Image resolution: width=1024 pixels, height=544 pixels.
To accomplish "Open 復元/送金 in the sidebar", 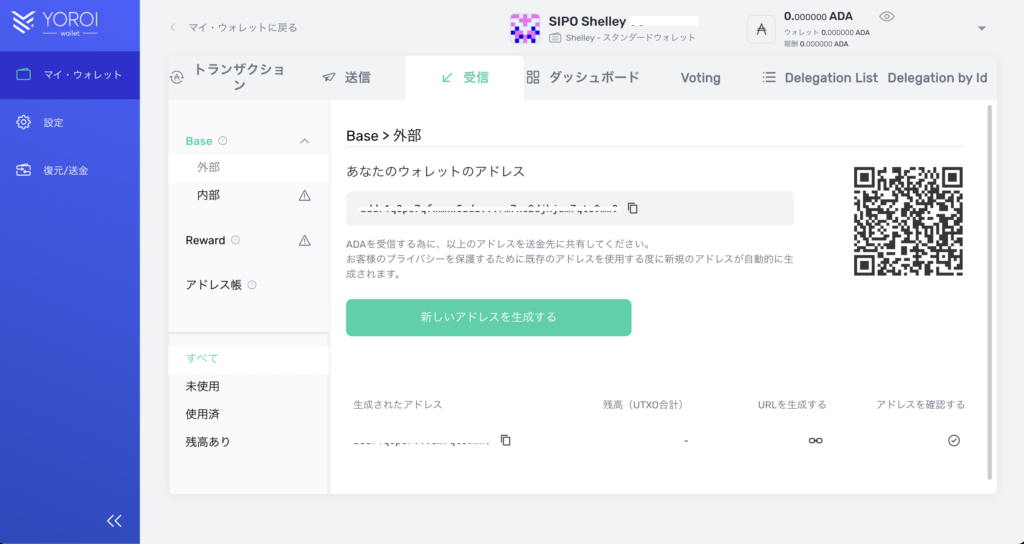I will point(65,170).
